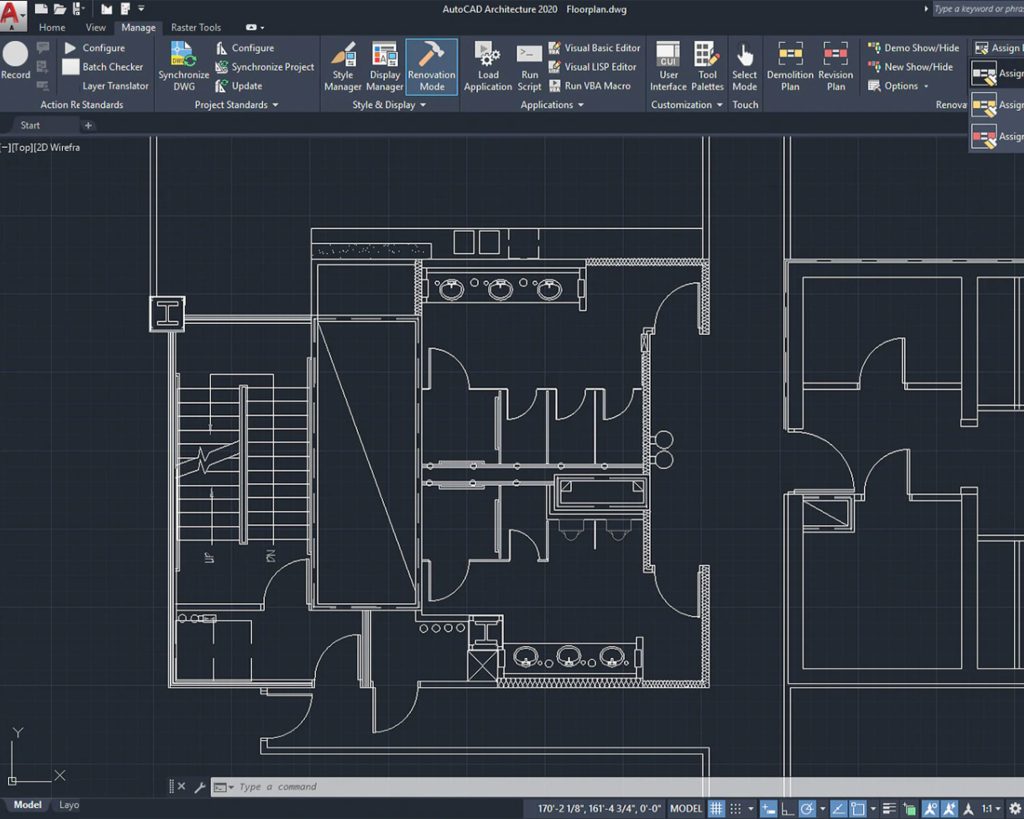1024x819 pixels.
Task: Click Synchronize Project in Project Standards
Action: (264, 67)
